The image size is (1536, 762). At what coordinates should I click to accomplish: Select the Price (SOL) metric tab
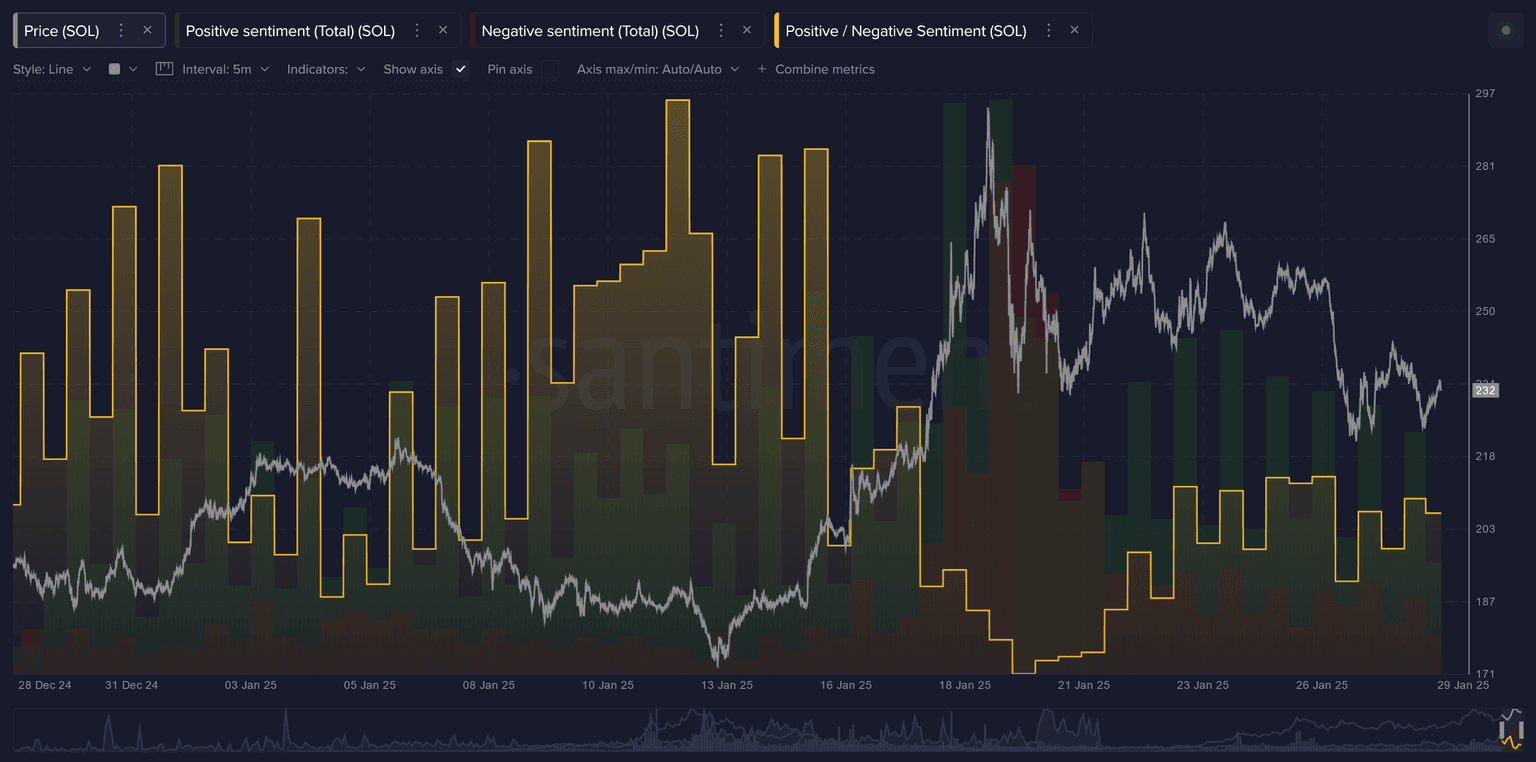[62, 31]
